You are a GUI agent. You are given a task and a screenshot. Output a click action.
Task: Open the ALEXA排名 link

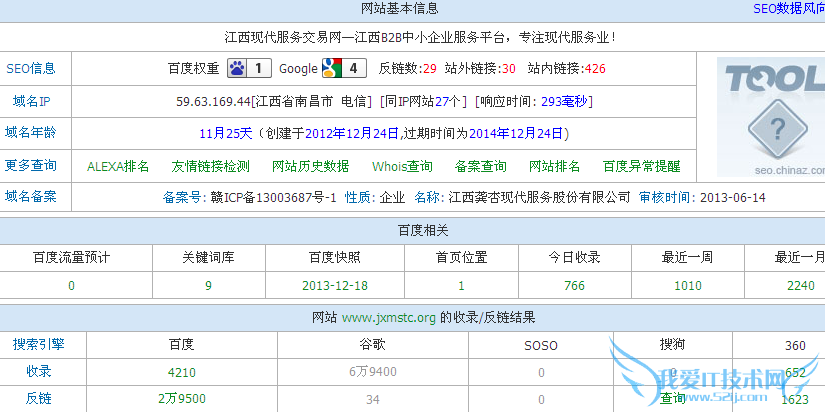click(118, 167)
